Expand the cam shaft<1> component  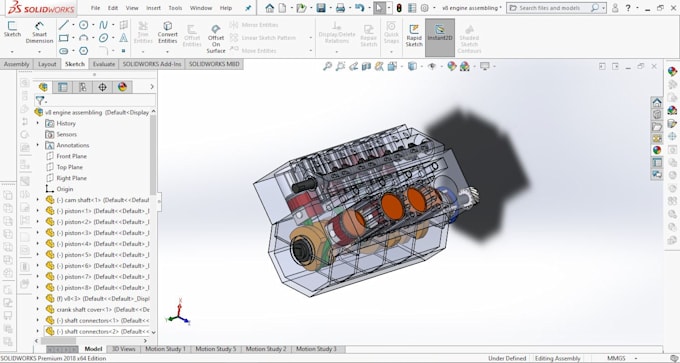pyautogui.click(x=37, y=199)
